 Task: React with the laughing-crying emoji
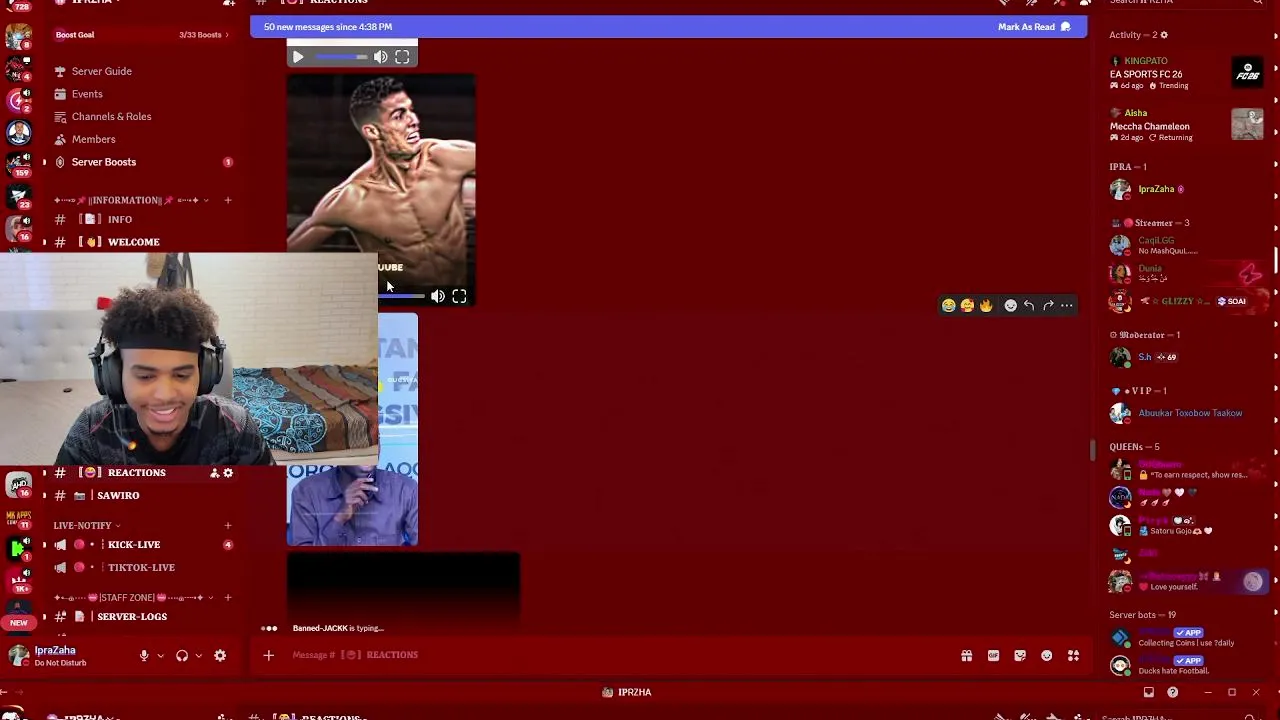[948, 305]
